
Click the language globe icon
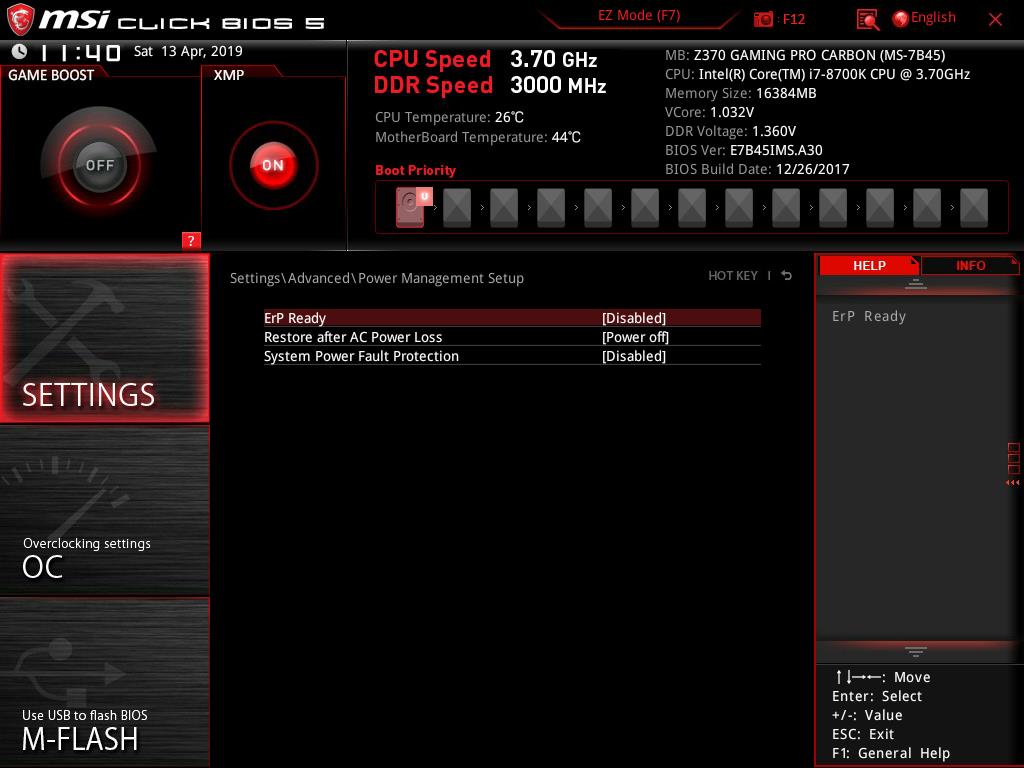900,19
